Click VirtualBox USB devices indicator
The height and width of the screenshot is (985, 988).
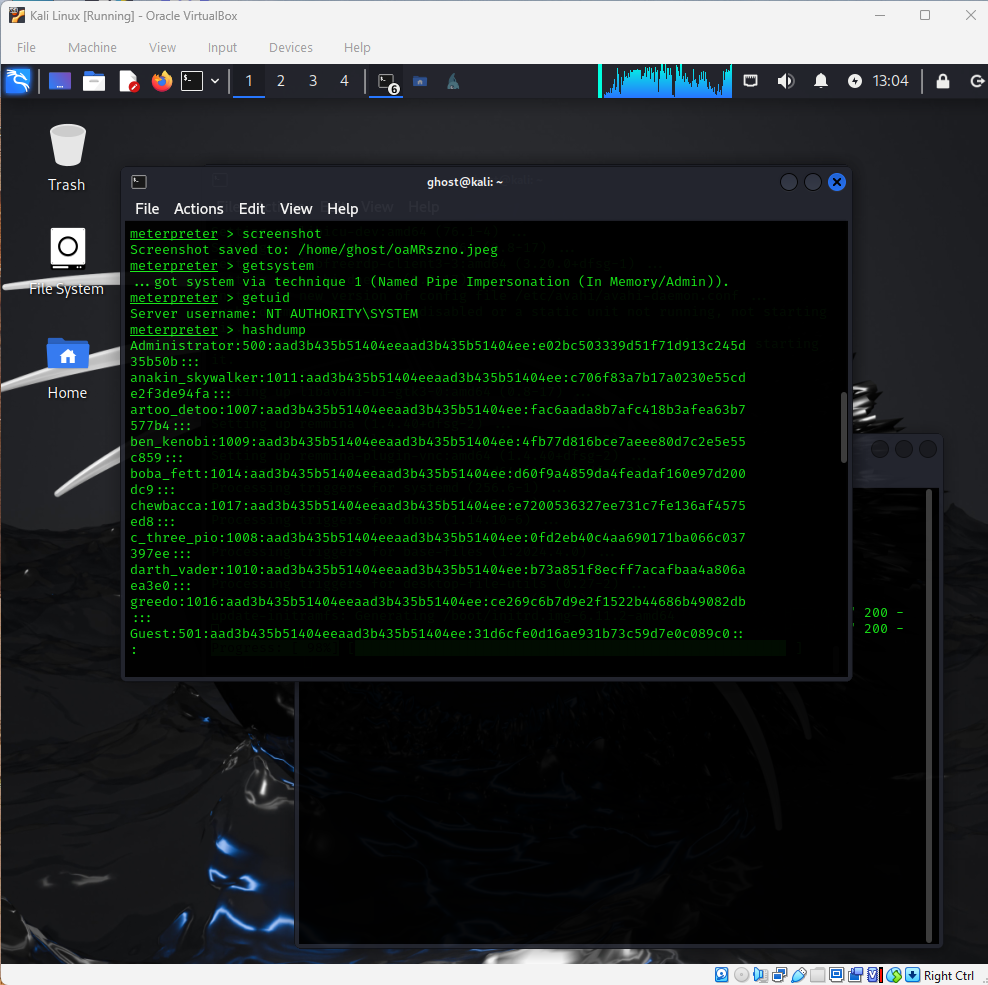coord(799,975)
